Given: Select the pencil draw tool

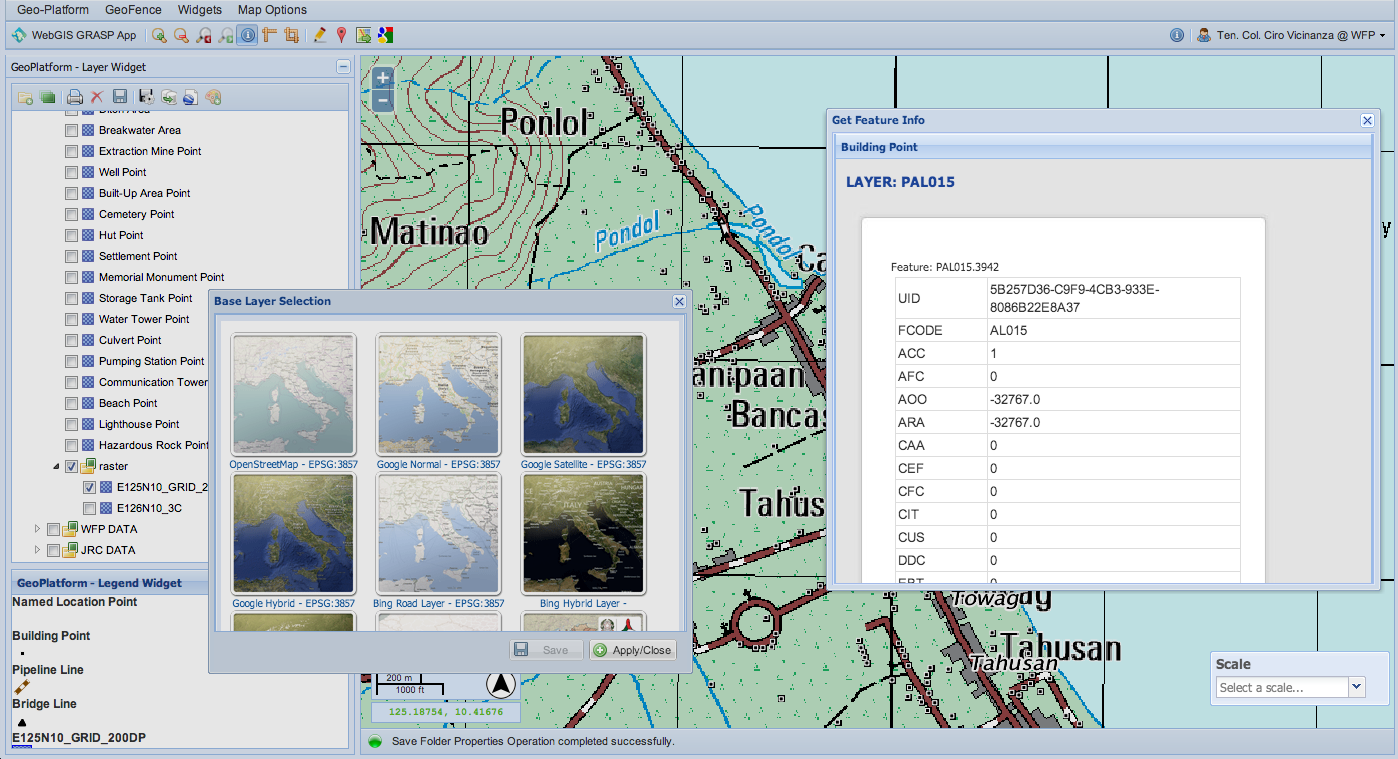Looking at the screenshot, I should pyautogui.click(x=319, y=35).
